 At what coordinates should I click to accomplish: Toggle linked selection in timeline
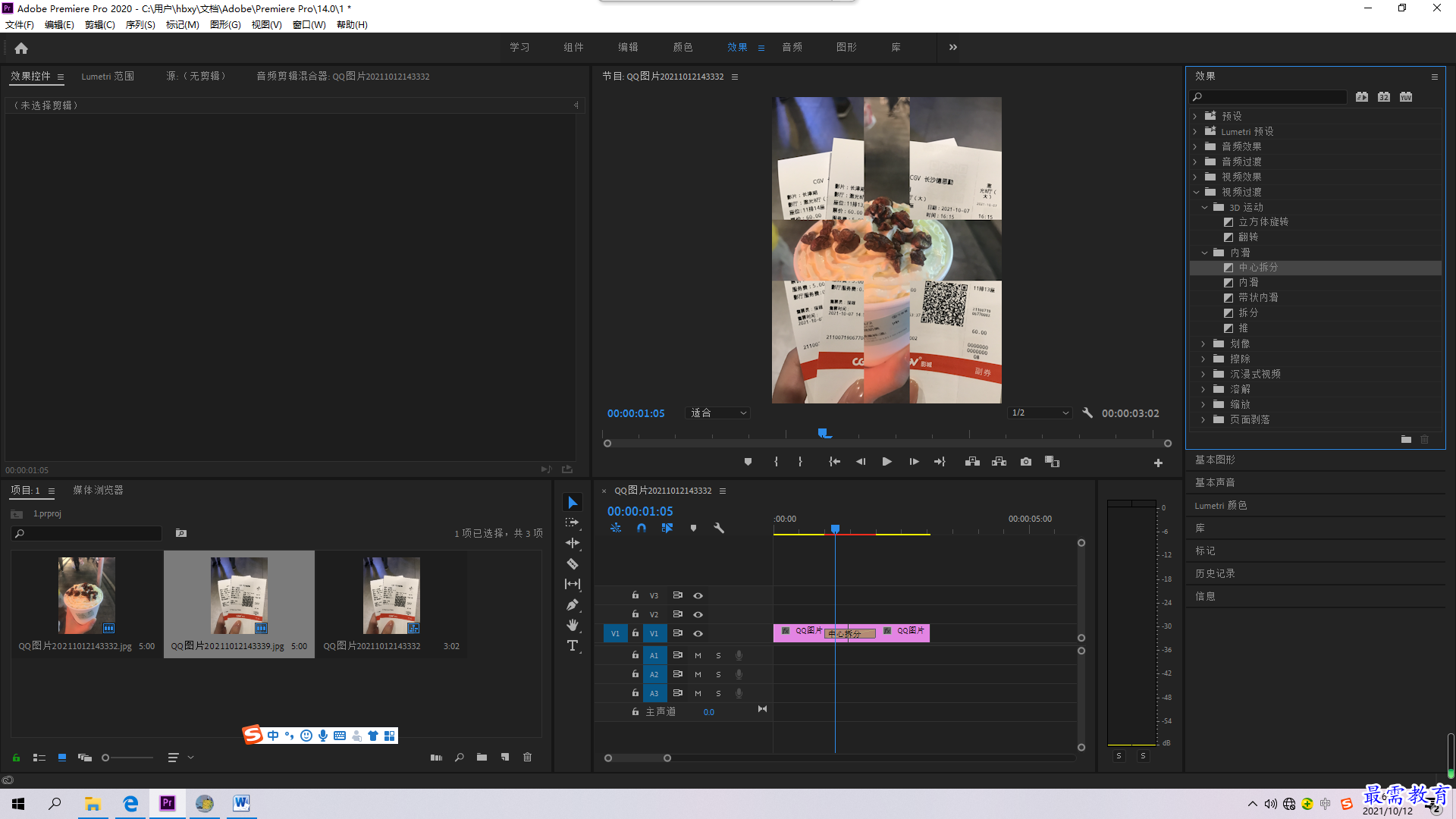(667, 528)
